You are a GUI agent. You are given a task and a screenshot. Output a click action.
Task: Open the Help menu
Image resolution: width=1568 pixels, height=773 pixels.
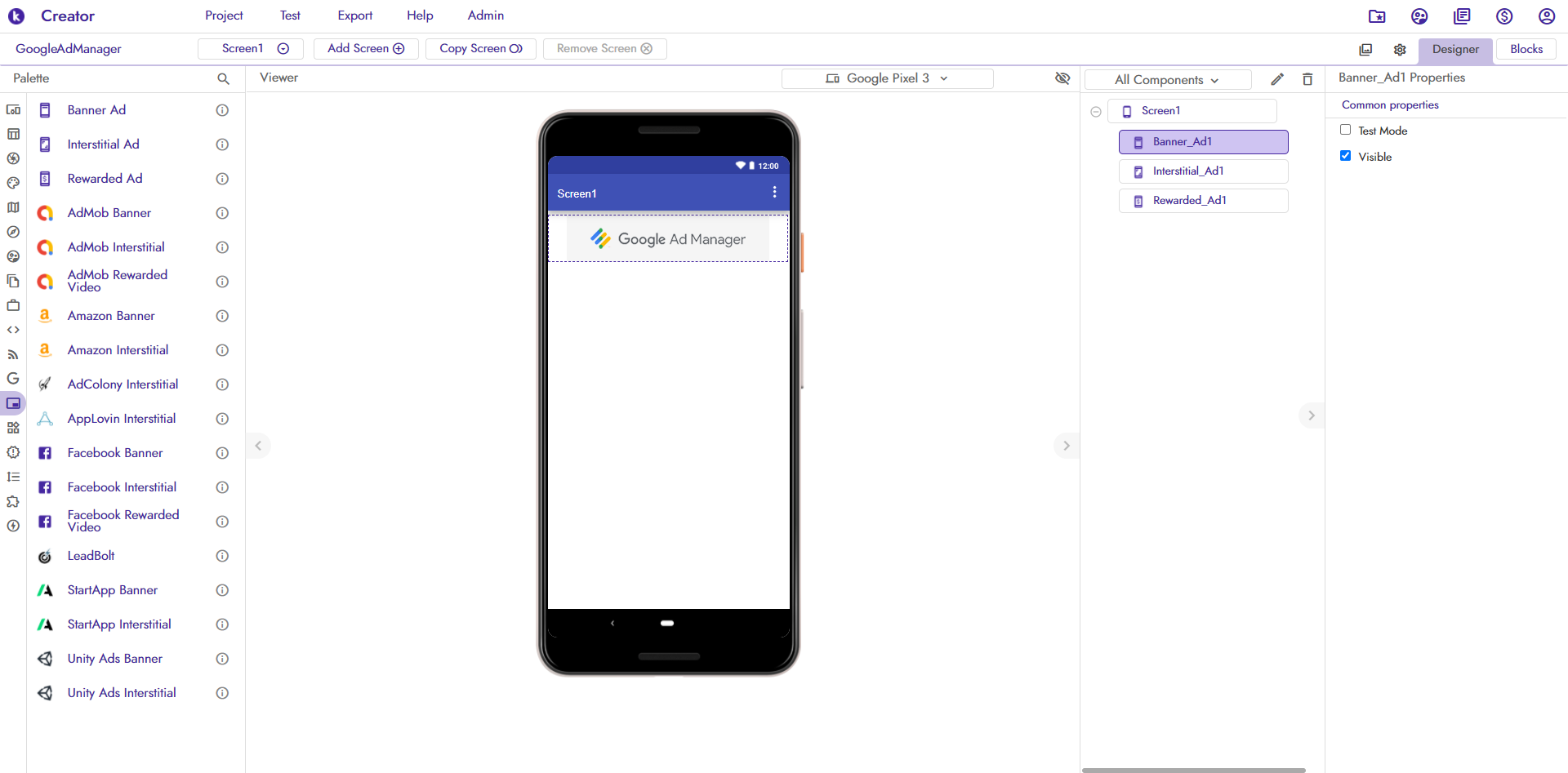[420, 16]
